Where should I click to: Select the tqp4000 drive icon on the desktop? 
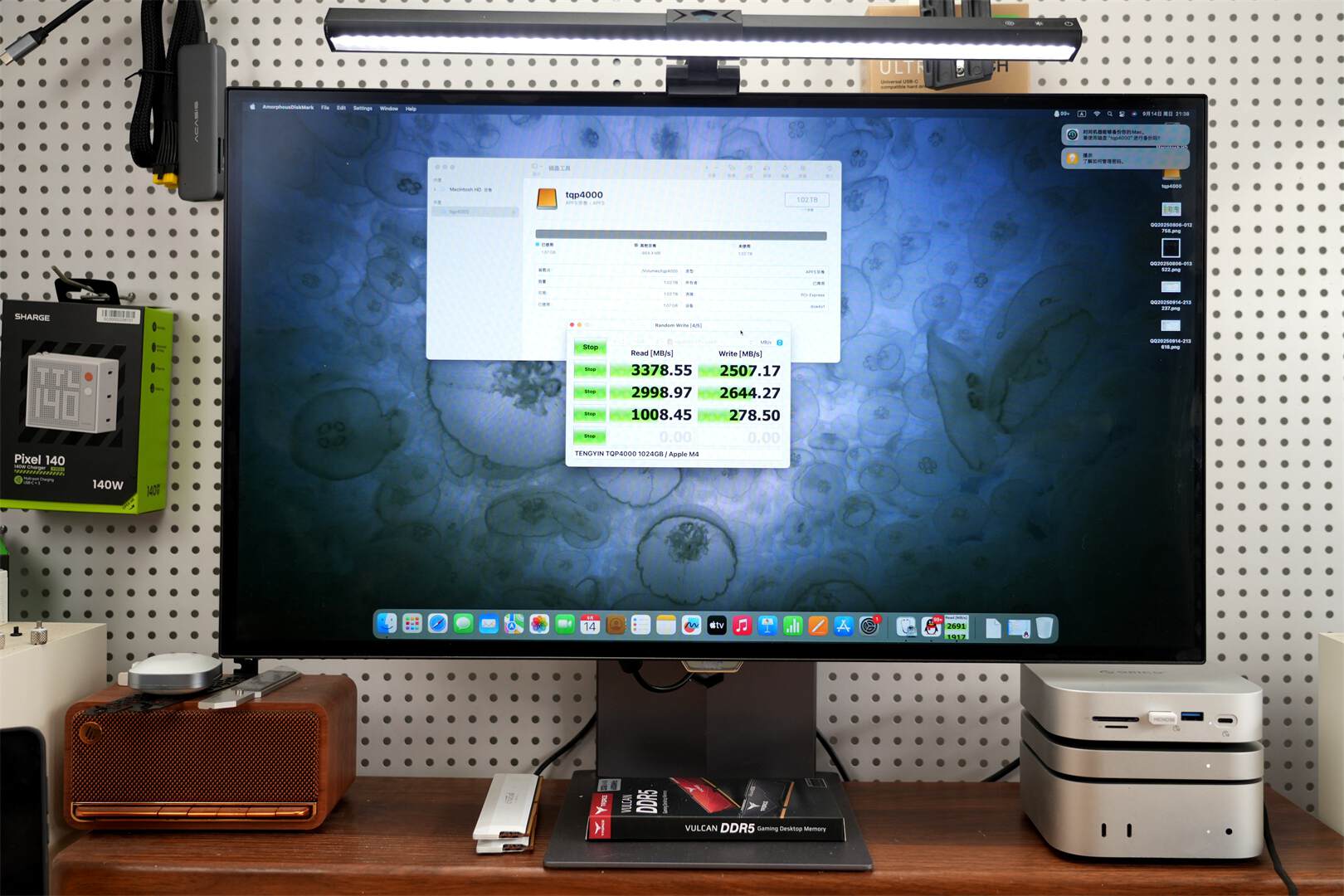[x=1171, y=174]
